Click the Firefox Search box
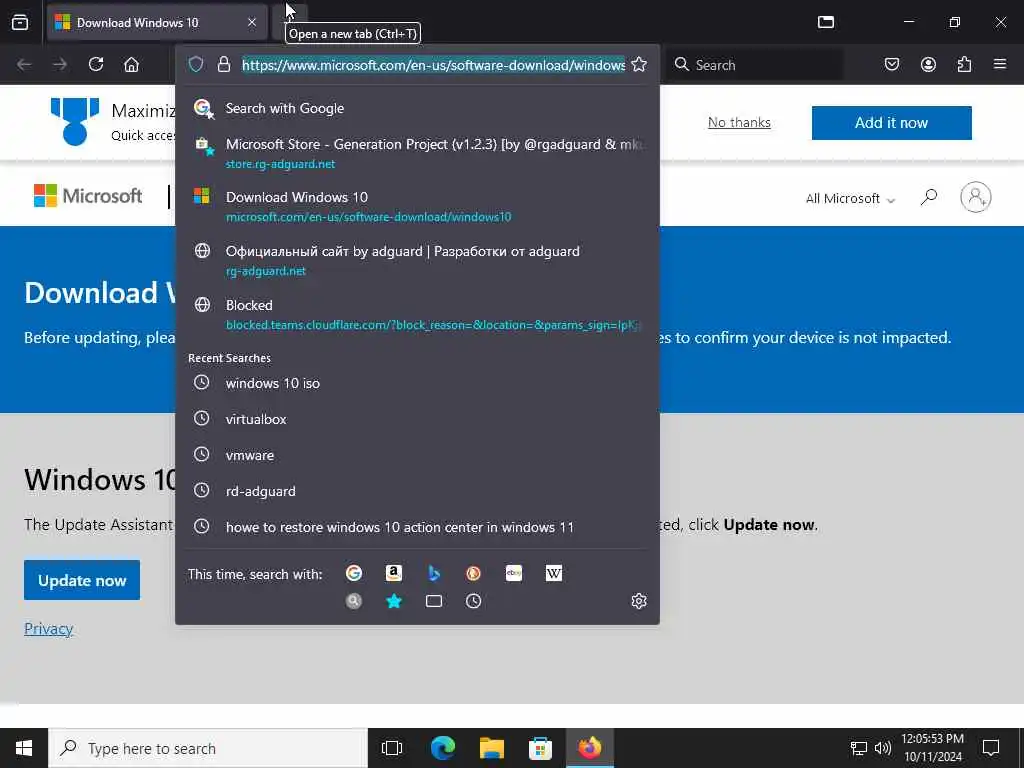Image resolution: width=1024 pixels, height=768 pixels. click(x=754, y=65)
